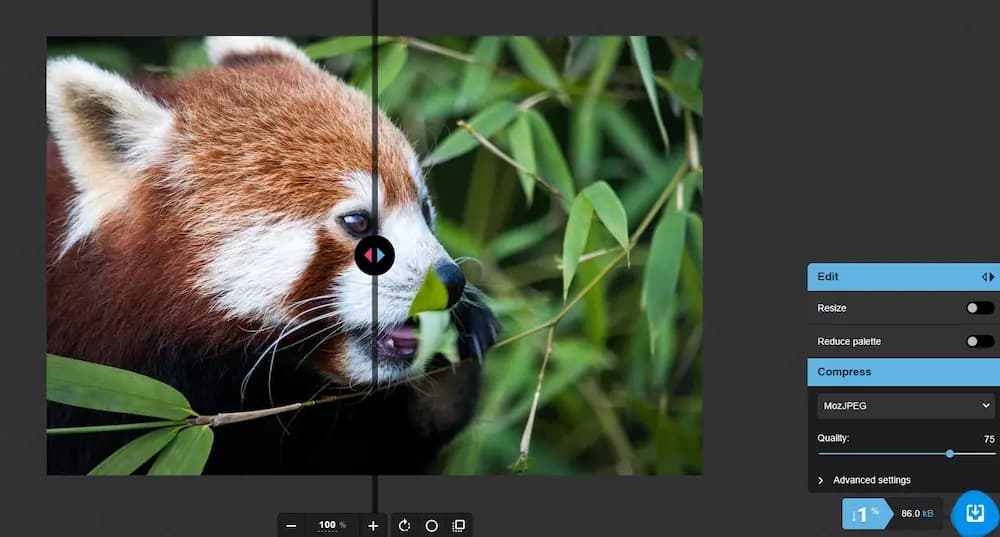
Task: Click the Resize label
Action: pos(832,308)
